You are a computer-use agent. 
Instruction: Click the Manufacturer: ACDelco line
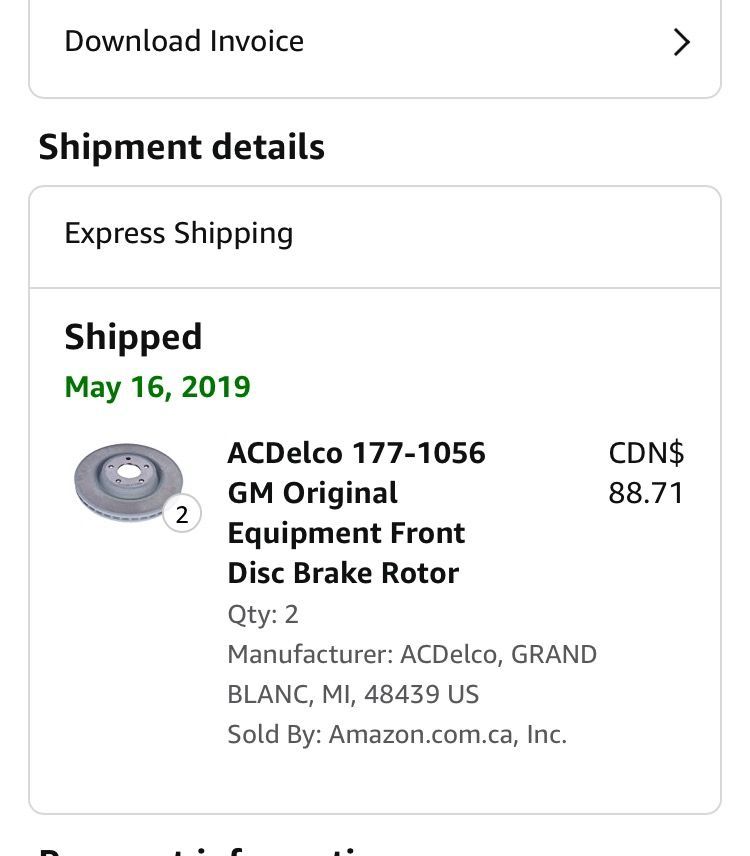[411, 654]
